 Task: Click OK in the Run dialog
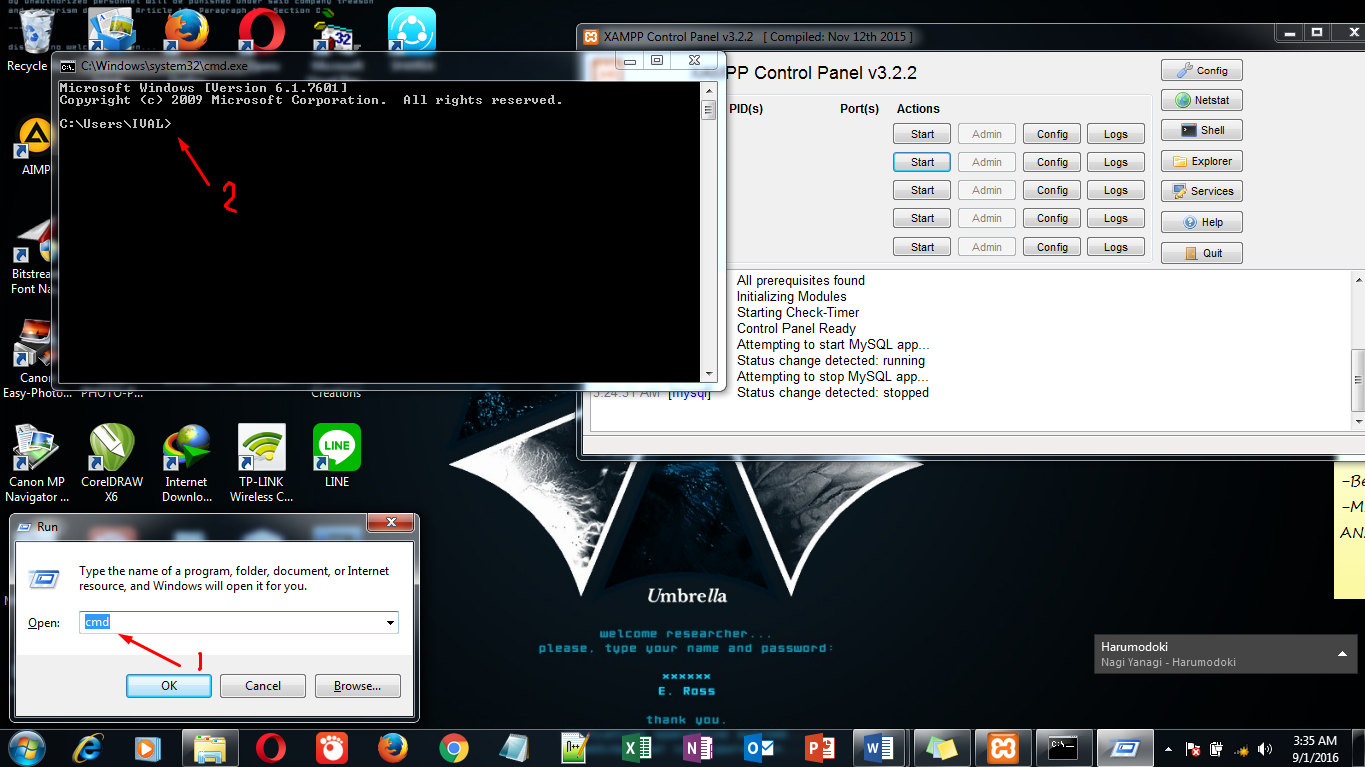click(x=168, y=685)
